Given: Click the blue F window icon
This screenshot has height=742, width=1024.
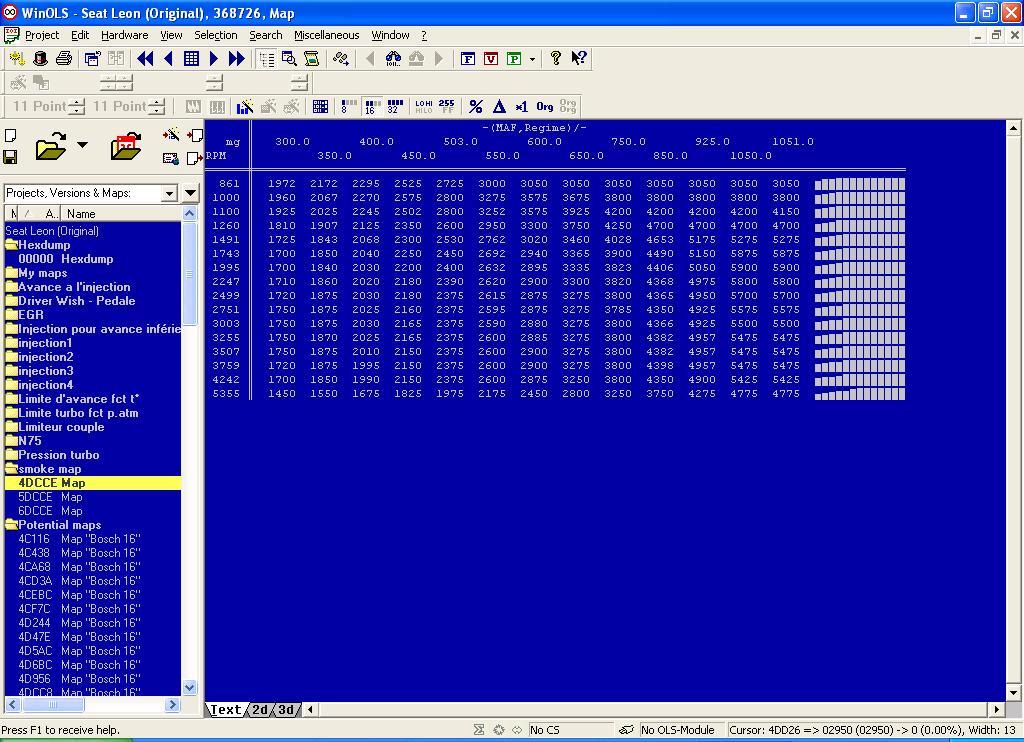Looking at the screenshot, I should (x=468, y=59).
